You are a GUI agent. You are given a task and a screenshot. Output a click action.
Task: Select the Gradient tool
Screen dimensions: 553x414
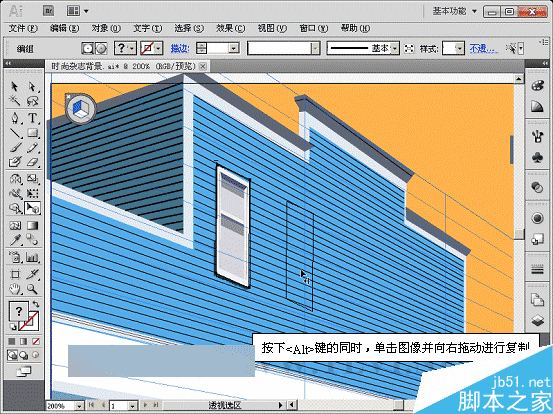click(32, 225)
